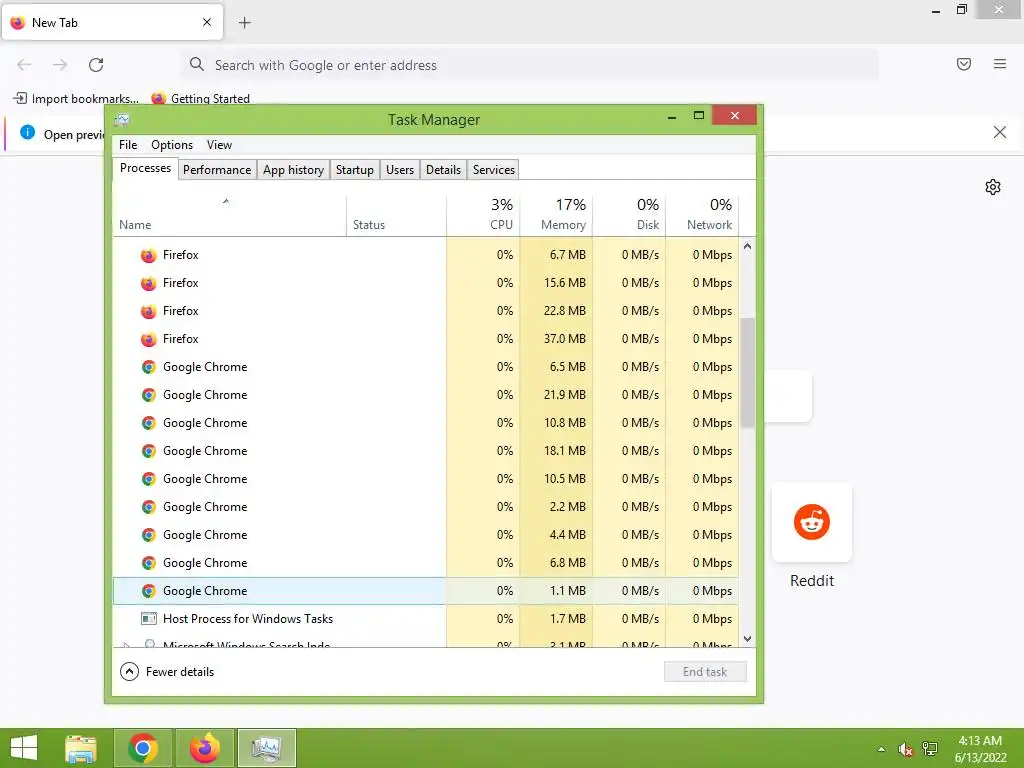Screen dimensions: 1024x768
Task: Click the Task Manager title bar icon
Action: (122, 120)
